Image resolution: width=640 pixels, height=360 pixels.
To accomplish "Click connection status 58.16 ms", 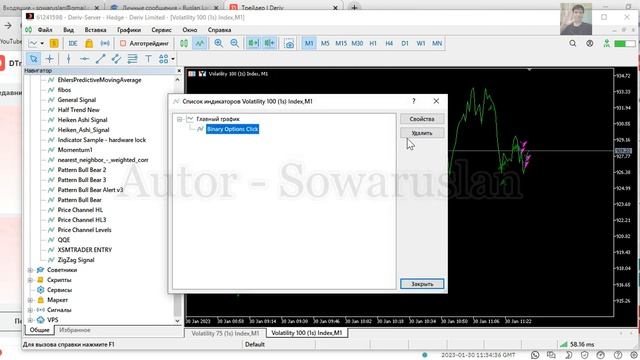I will pyautogui.click(x=578, y=344).
